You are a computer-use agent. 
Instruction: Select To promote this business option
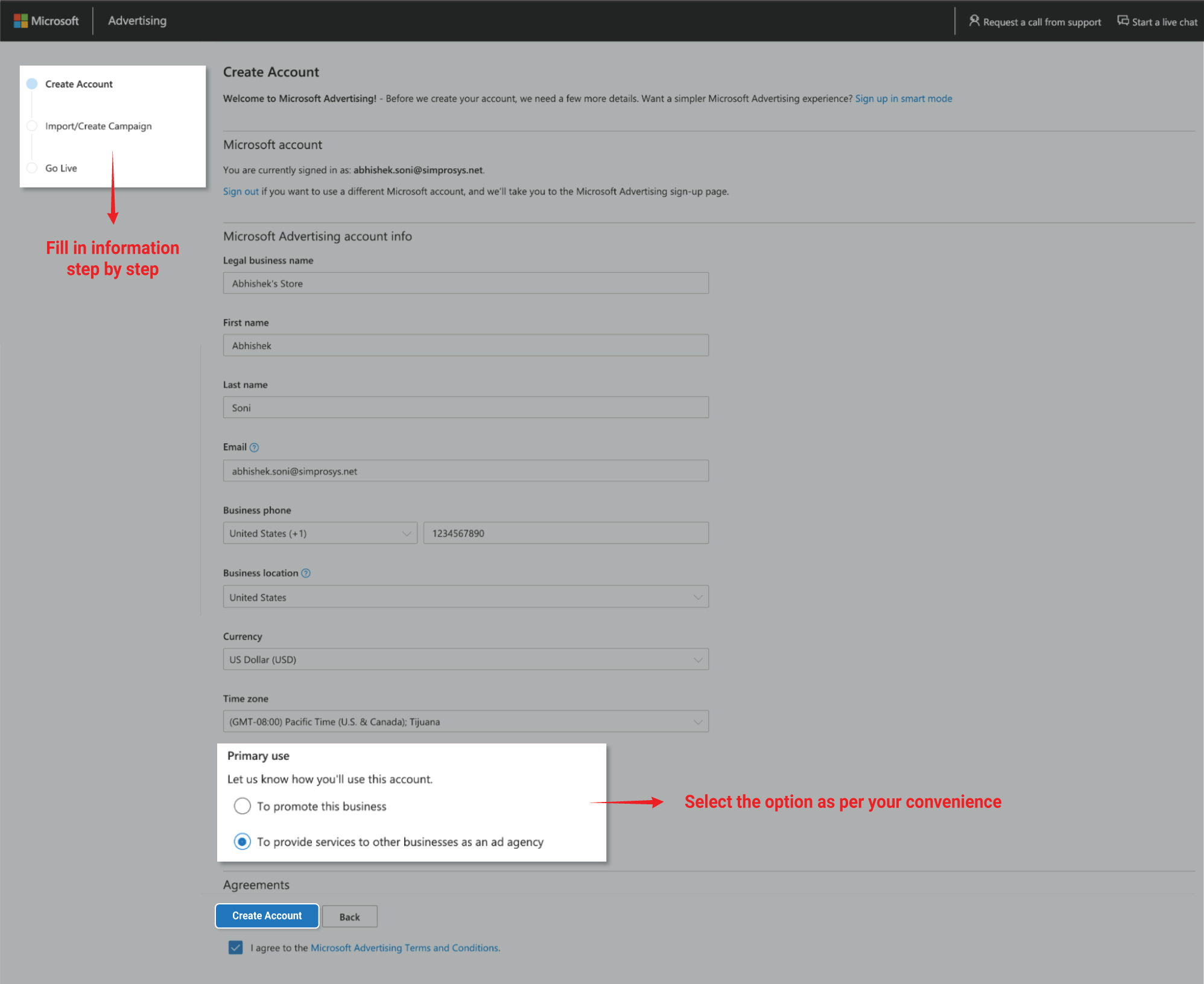[242, 806]
